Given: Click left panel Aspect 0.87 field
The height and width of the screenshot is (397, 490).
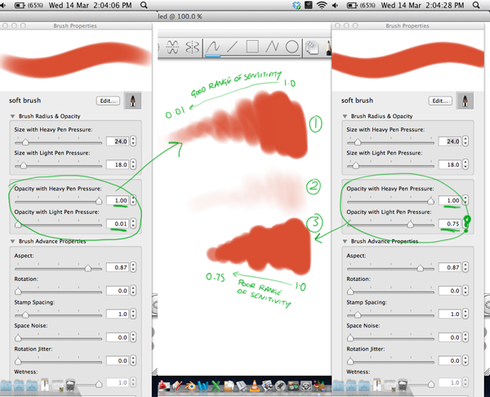Looking at the screenshot, I should 117,267.
